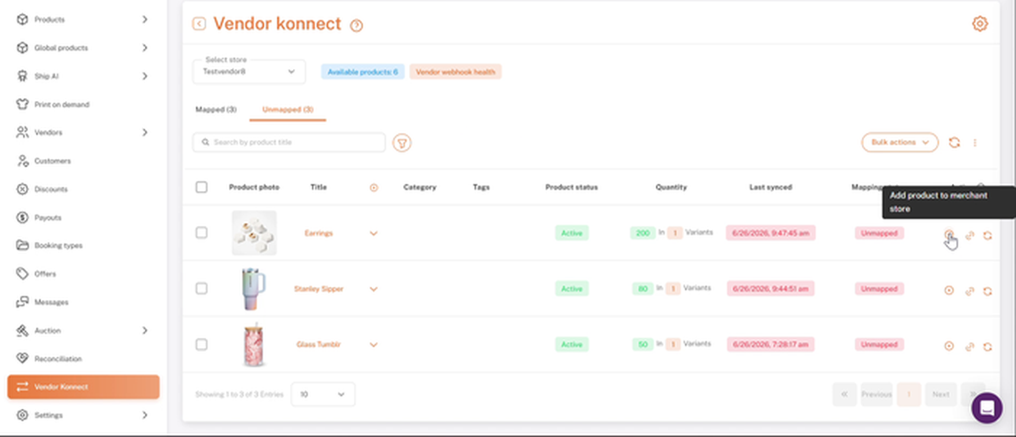Viewport: 1016px width, 437px height.
Task: Add Earrings product to merchant store
Action: click(x=949, y=234)
